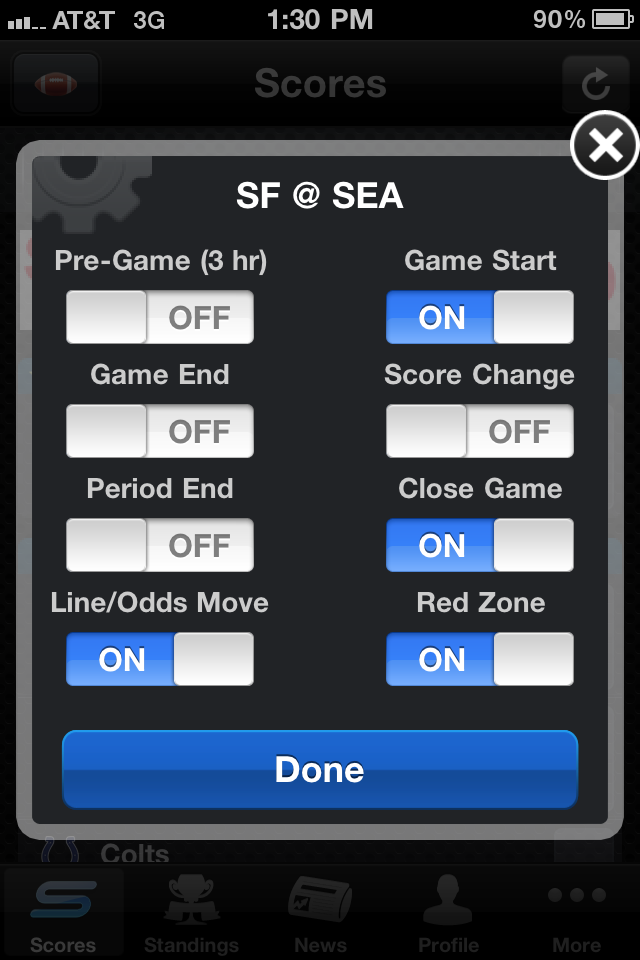This screenshot has width=640, height=960.
Task: Turn off the Game Start alert
Action: 480,318
